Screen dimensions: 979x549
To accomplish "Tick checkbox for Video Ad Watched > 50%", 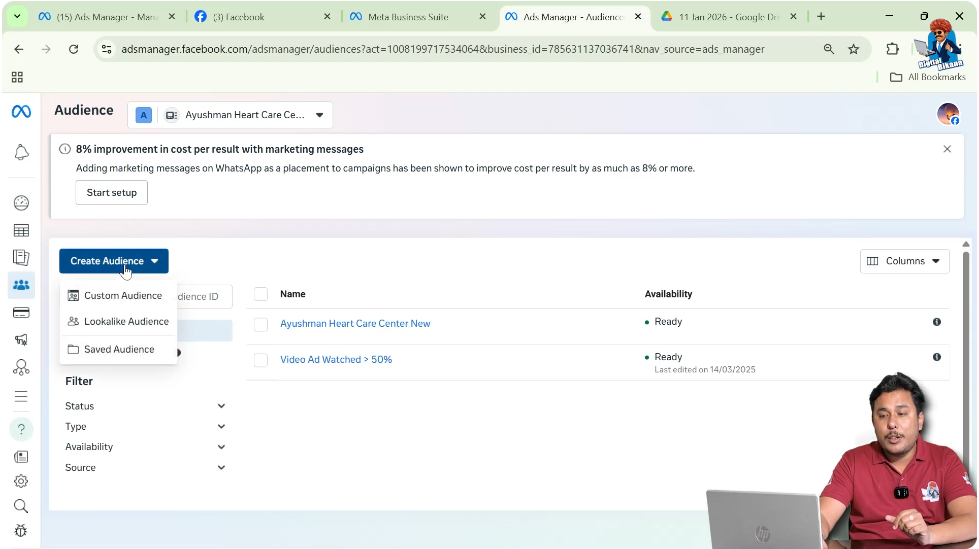I will pyautogui.click(x=261, y=360).
